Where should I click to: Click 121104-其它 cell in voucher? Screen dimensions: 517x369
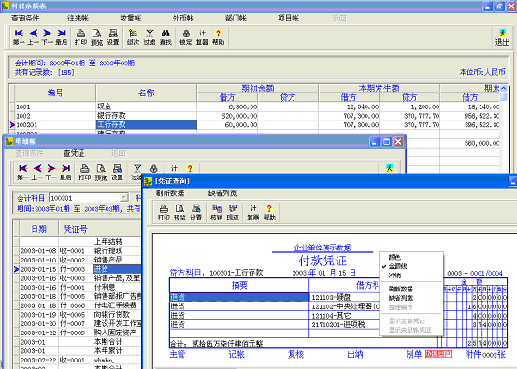pyautogui.click(x=344, y=316)
